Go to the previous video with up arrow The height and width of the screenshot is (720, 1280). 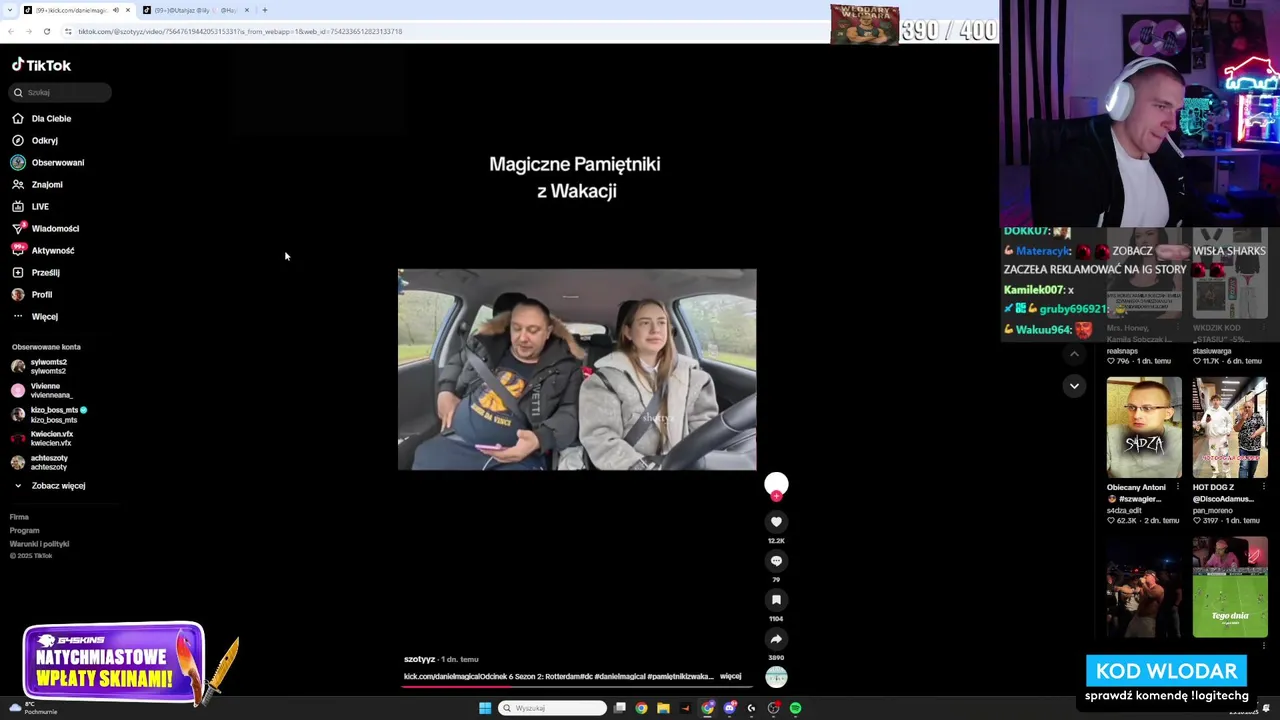[x=1074, y=354]
